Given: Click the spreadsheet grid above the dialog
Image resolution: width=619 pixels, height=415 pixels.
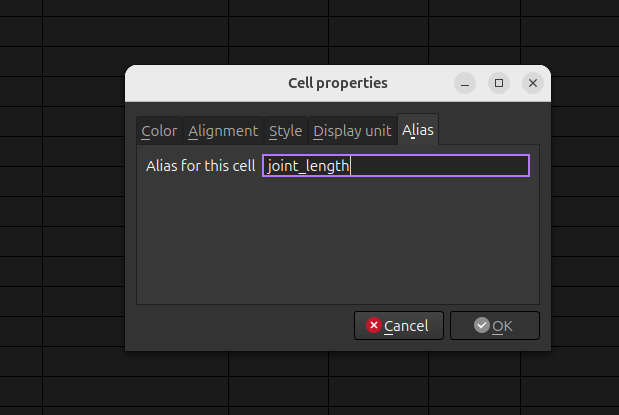Looking at the screenshot, I should tap(300, 30).
